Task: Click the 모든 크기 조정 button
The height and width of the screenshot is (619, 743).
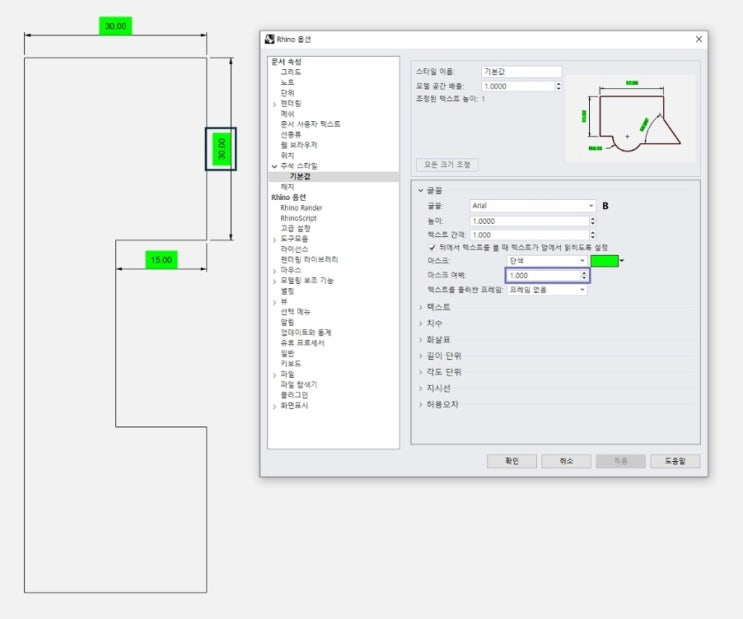Action: pyautogui.click(x=447, y=164)
